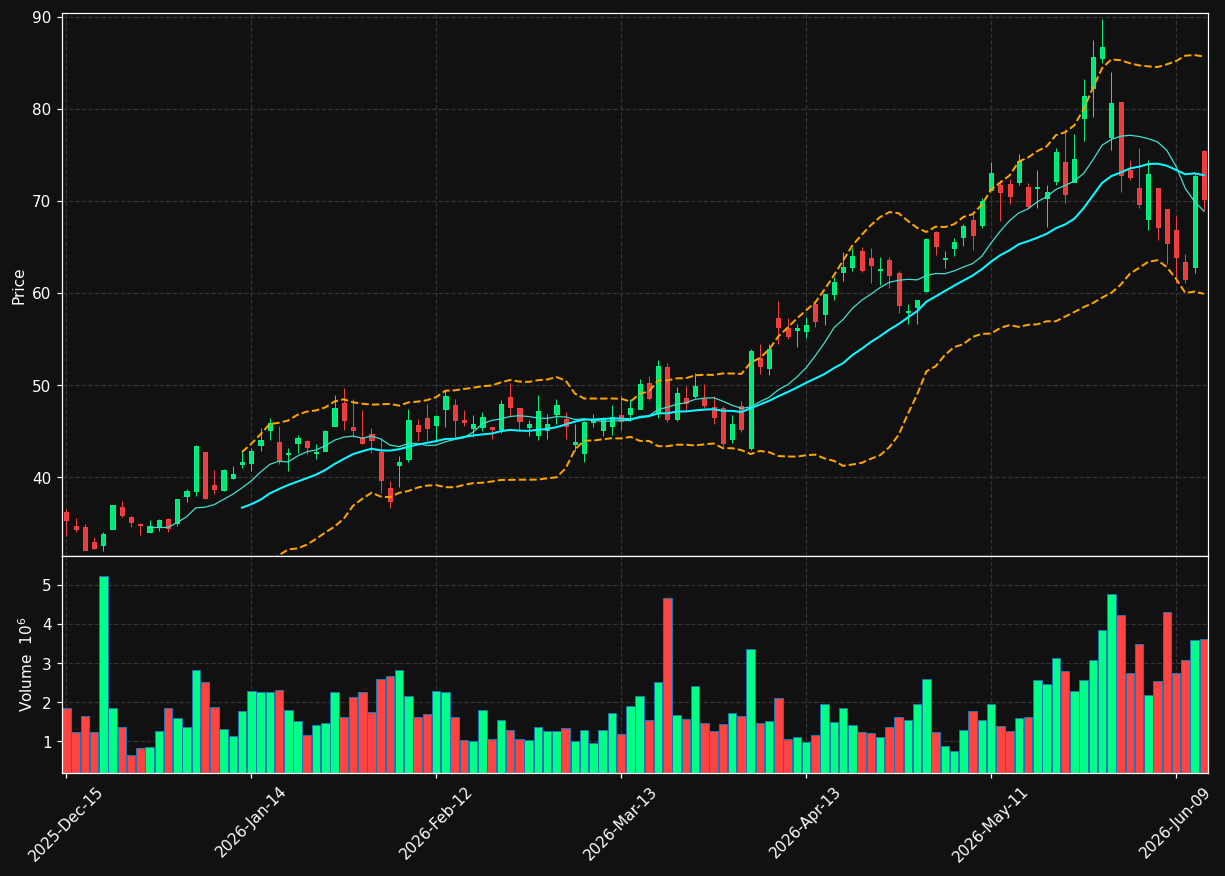Image resolution: width=1225 pixels, height=876 pixels.
Task: Click the 70 price tick label
Action: point(44,201)
